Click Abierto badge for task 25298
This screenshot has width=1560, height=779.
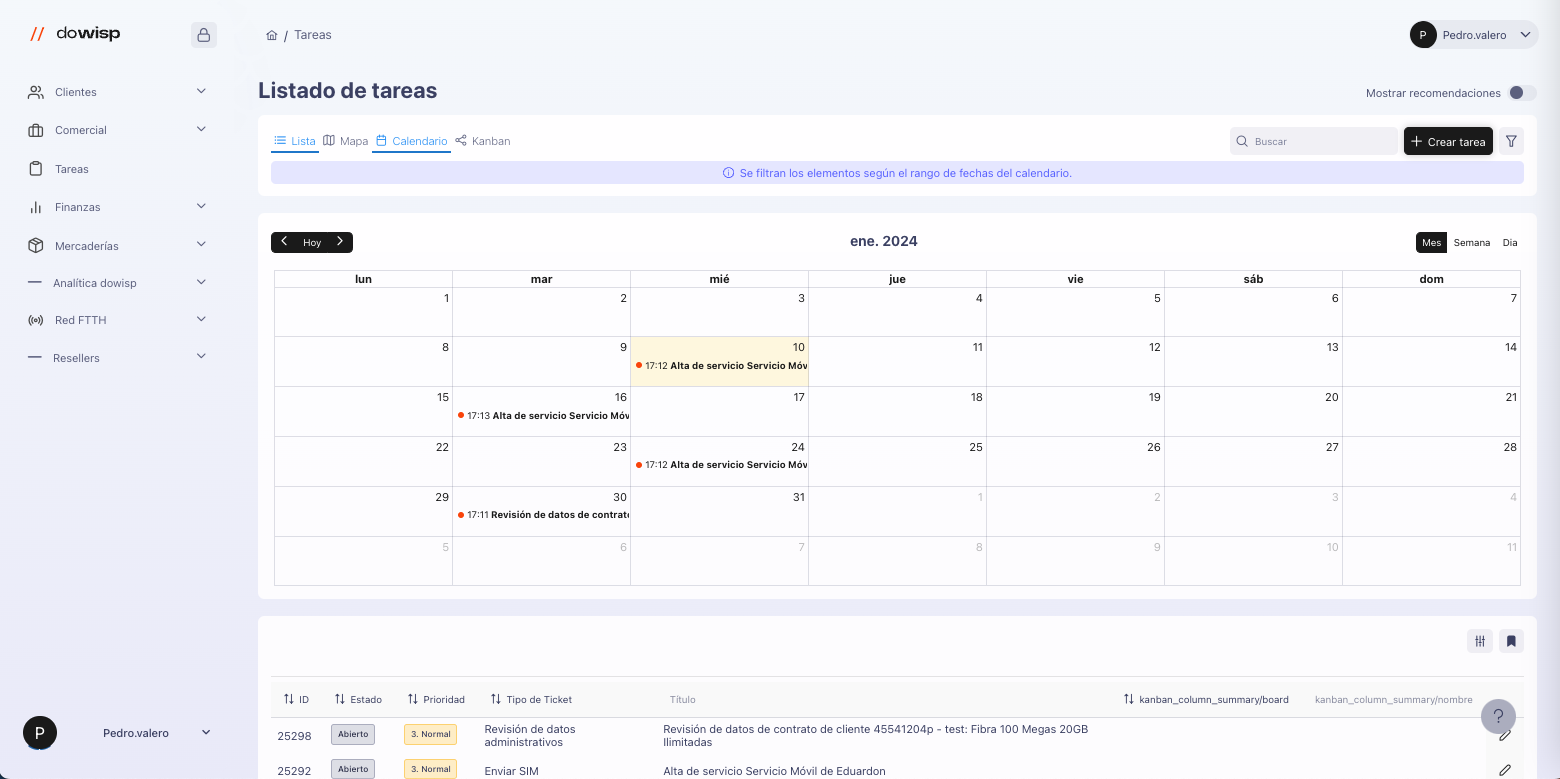pyautogui.click(x=353, y=734)
